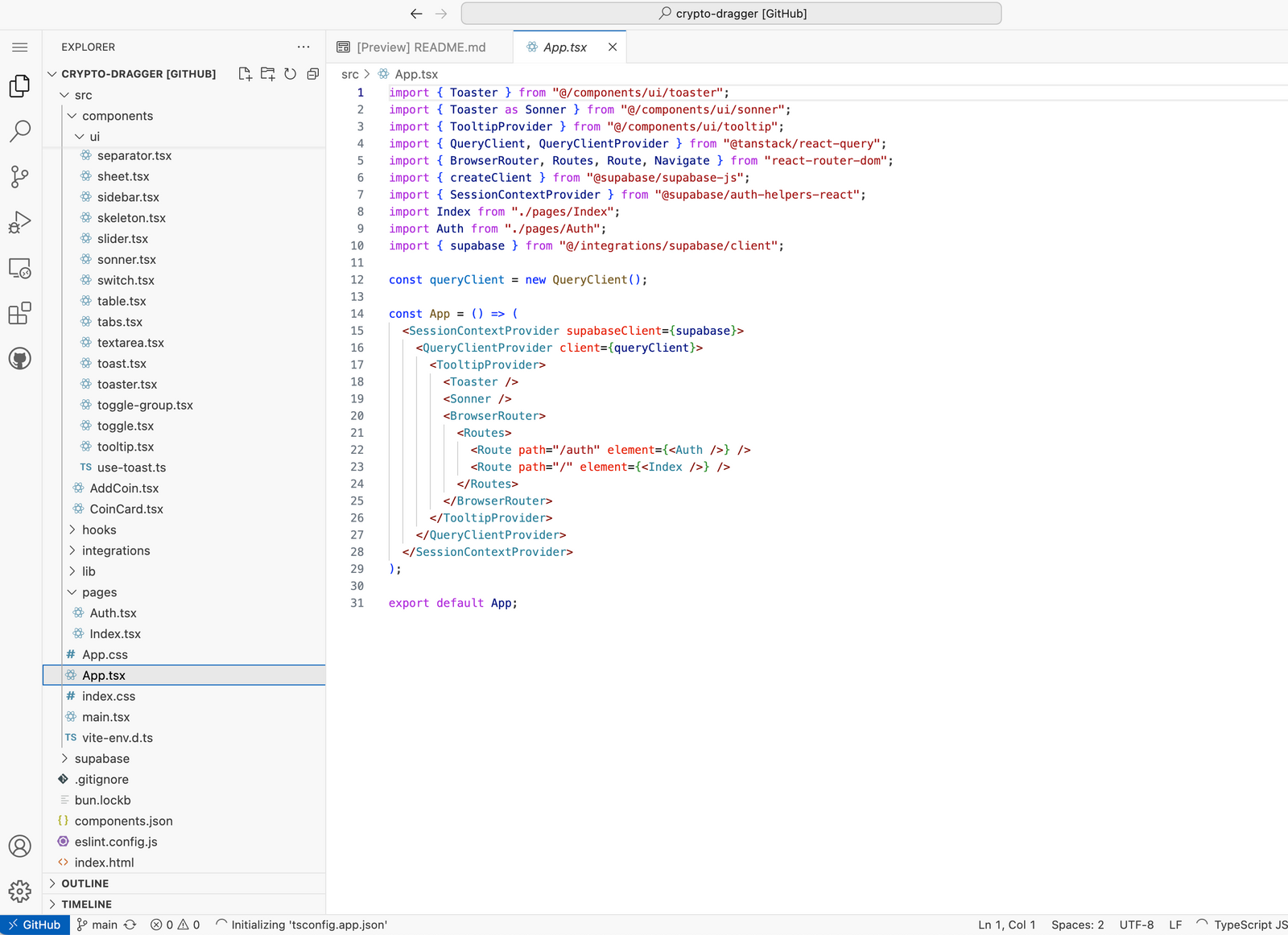1288x935 pixels.
Task: Open the Manage settings gear
Action: pos(20,891)
